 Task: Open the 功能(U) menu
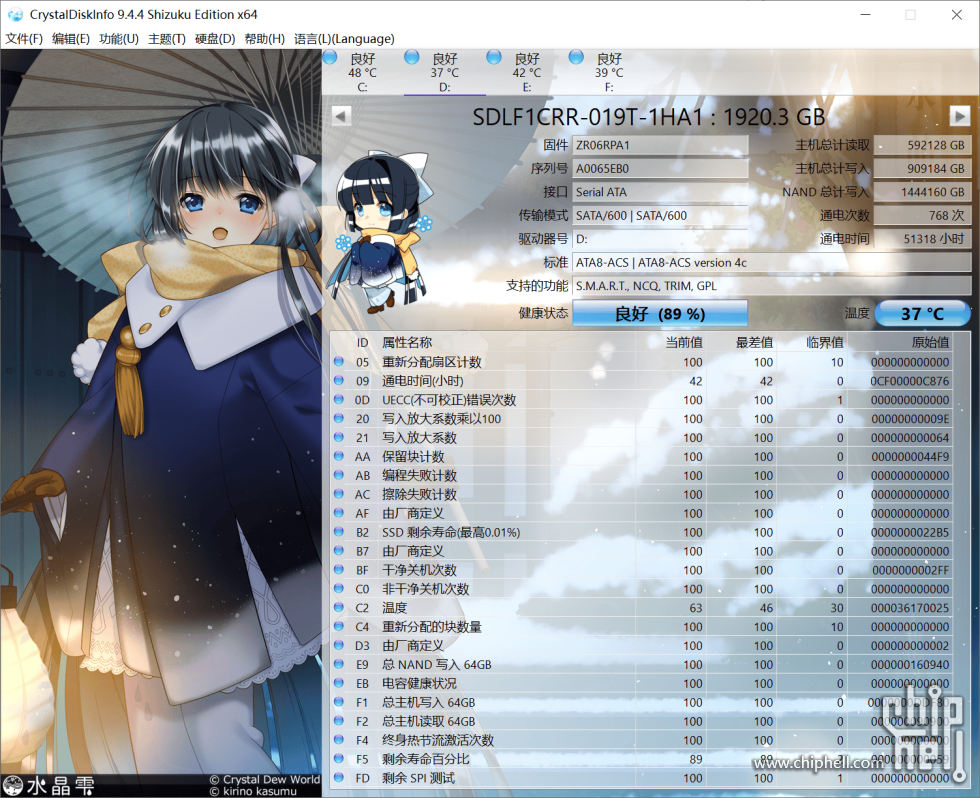[119, 39]
